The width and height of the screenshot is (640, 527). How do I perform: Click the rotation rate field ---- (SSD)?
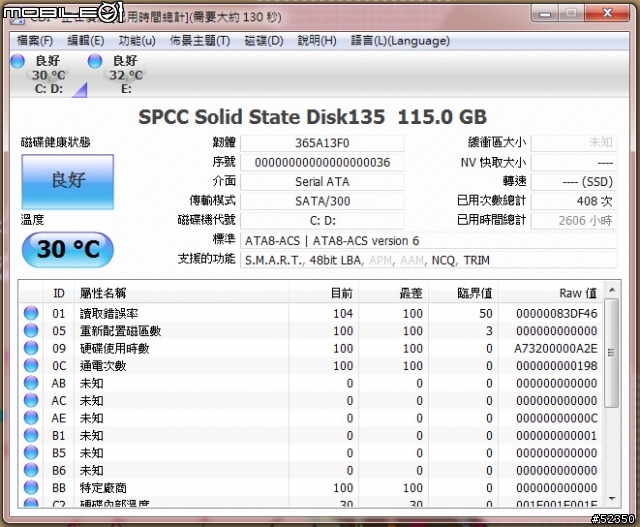[x=574, y=182]
